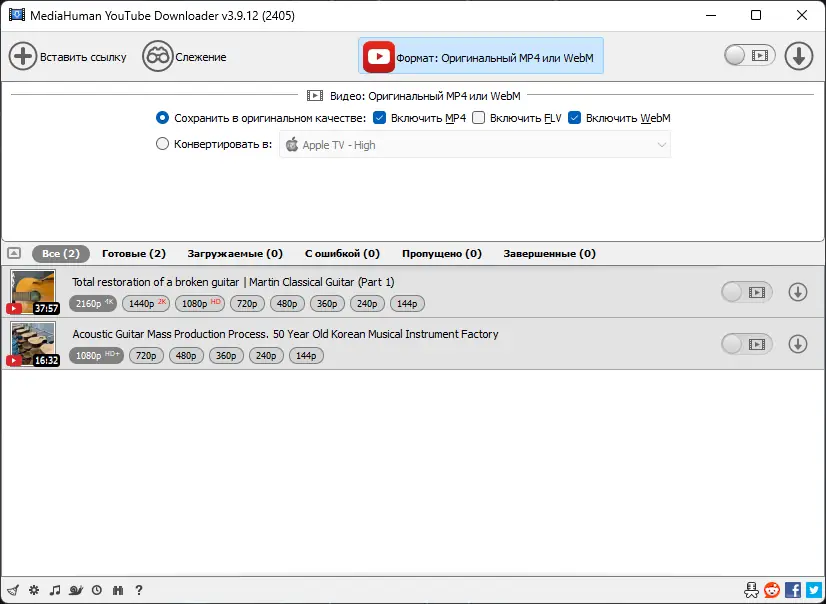Select 480p for Total restoration video
This screenshot has width=826, height=604.
[x=287, y=304]
